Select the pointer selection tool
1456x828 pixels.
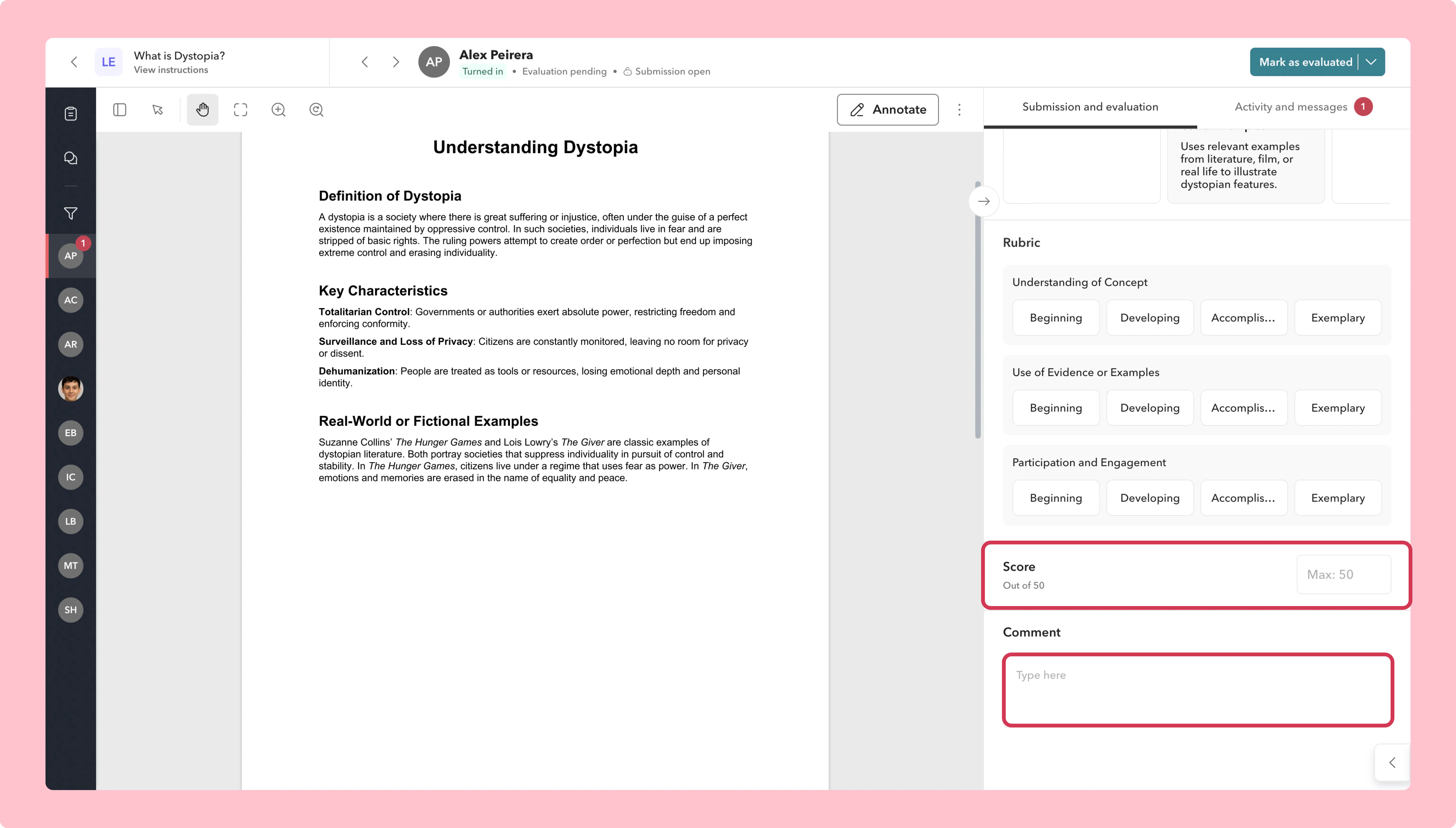click(x=157, y=110)
